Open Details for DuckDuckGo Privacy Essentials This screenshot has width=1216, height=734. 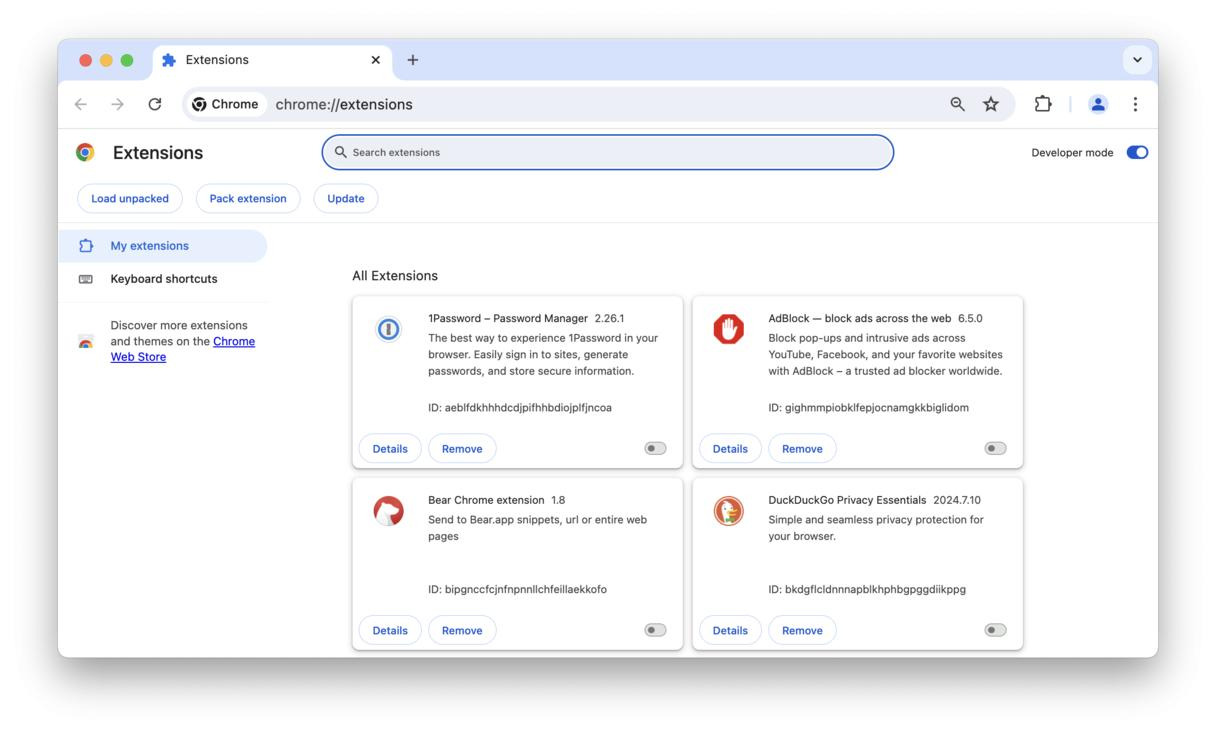coord(730,630)
